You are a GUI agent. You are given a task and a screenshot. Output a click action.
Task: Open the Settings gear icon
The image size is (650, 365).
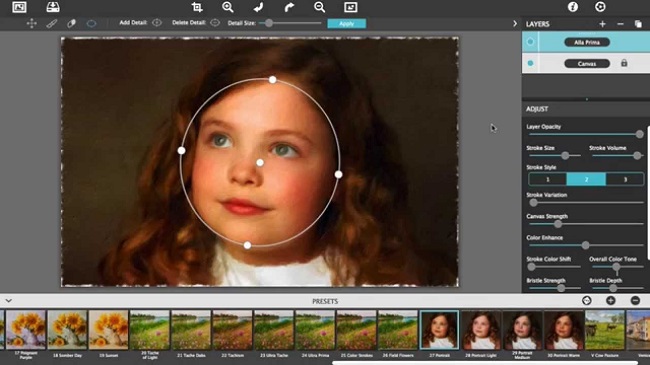click(600, 7)
